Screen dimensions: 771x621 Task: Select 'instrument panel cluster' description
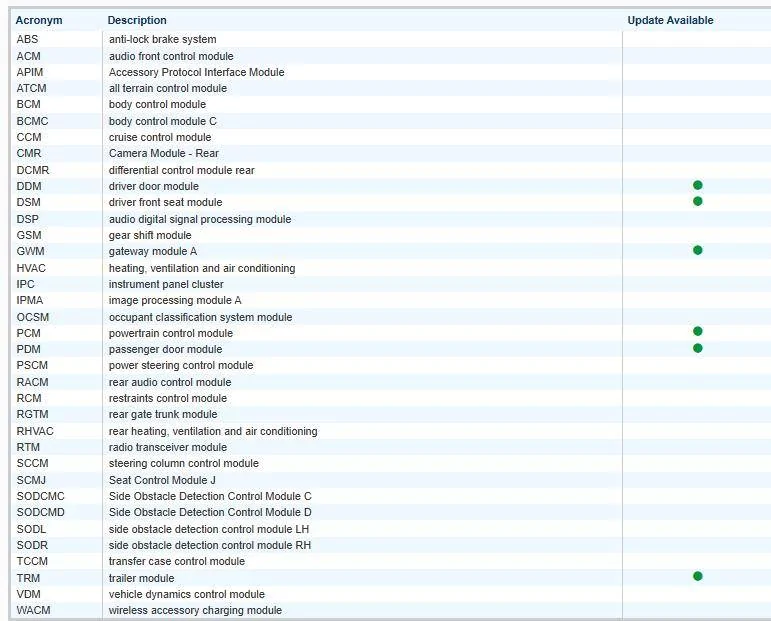(166, 284)
